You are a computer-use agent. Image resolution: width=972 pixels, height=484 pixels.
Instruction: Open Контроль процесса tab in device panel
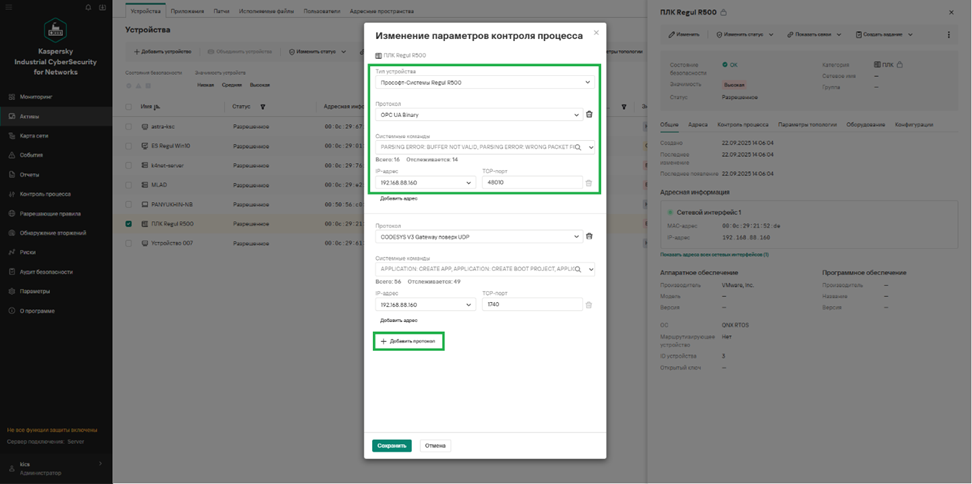click(743, 125)
